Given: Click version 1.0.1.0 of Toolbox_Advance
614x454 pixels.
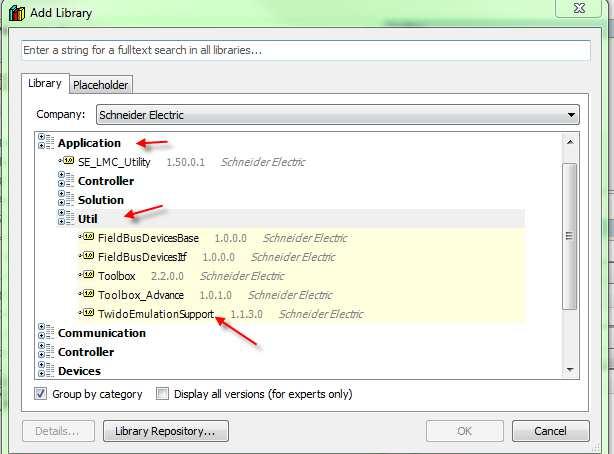Looking at the screenshot, I should (215, 295).
